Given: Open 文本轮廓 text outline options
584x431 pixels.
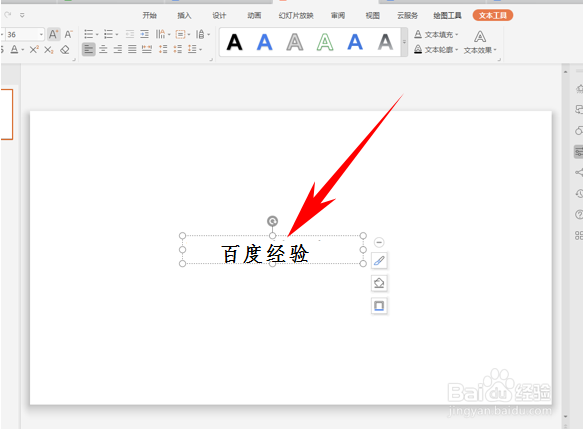Looking at the screenshot, I should [436, 49].
